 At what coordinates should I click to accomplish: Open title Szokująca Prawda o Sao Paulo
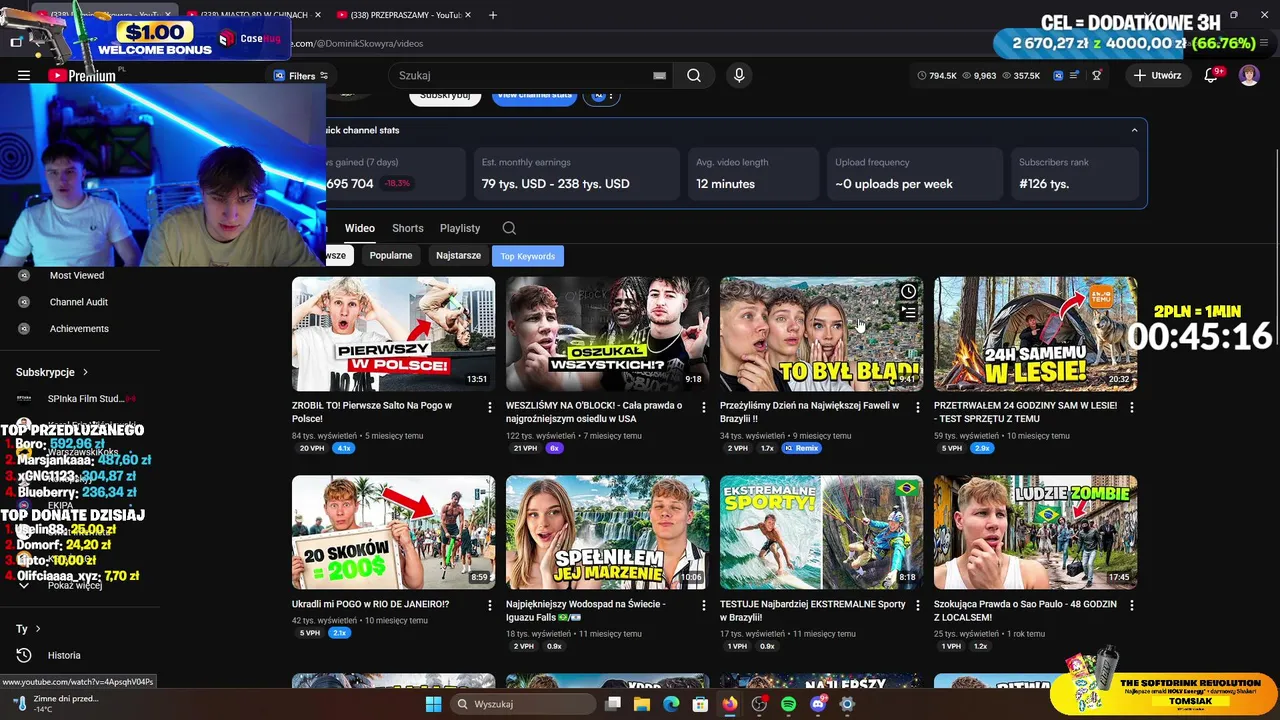(1023, 610)
